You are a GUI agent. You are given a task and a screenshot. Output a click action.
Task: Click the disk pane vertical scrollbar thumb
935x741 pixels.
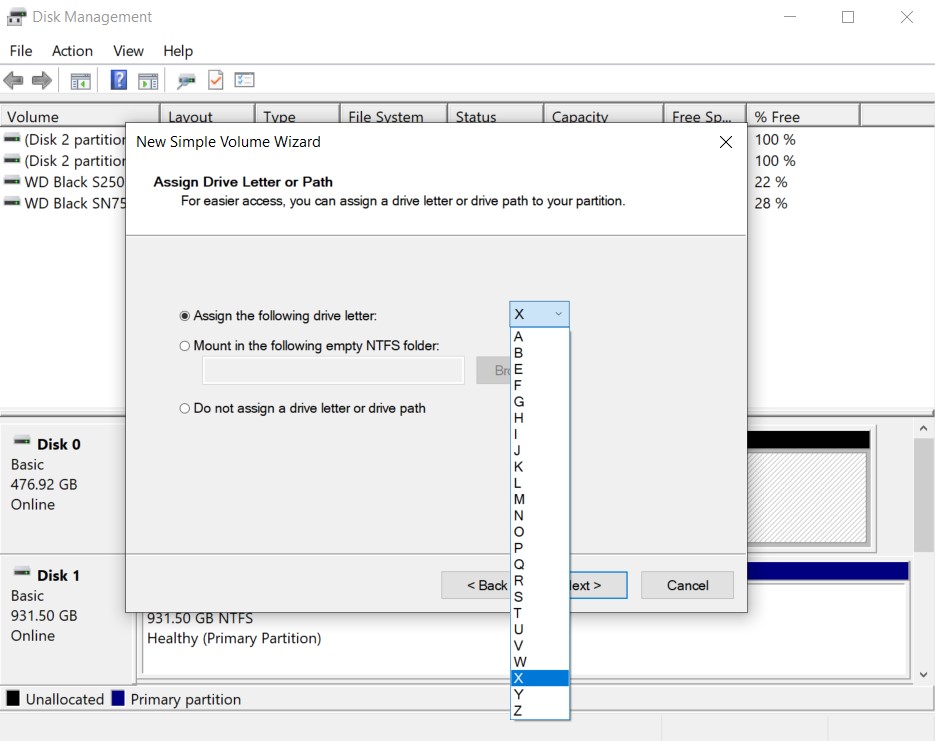pos(923,495)
